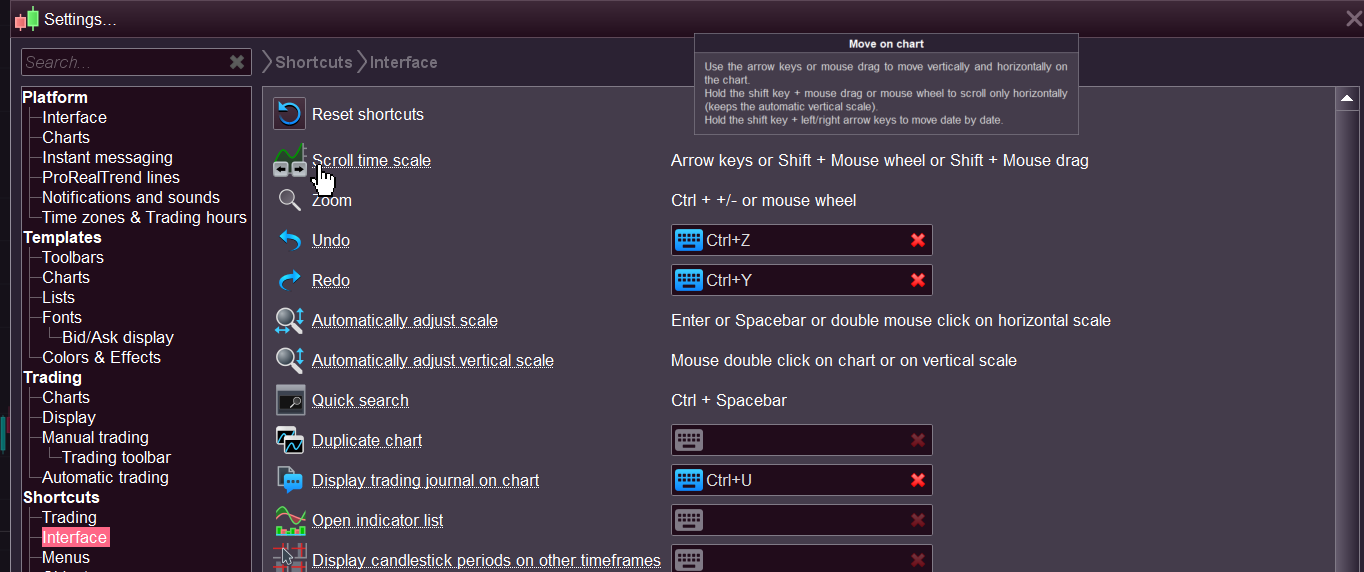
Task: Click the Scroll time scale icon
Action: tap(289, 160)
